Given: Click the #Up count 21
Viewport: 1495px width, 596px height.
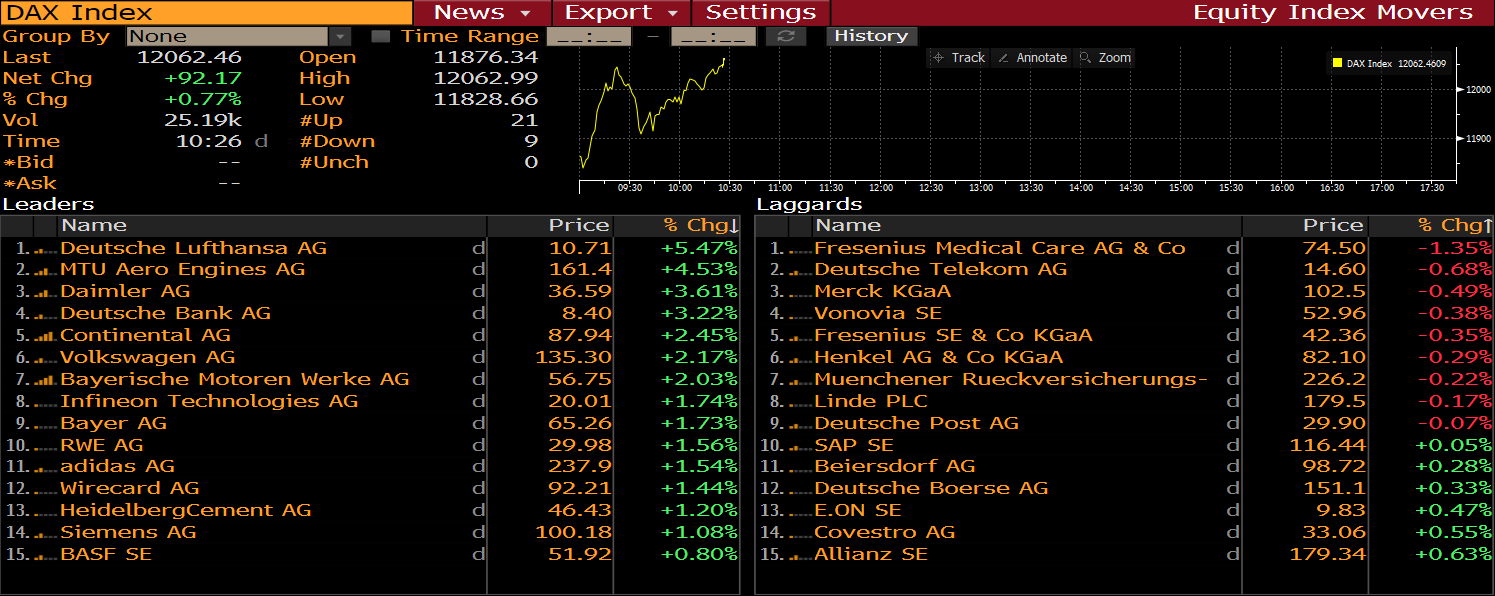Looking at the screenshot, I should 524,120.
